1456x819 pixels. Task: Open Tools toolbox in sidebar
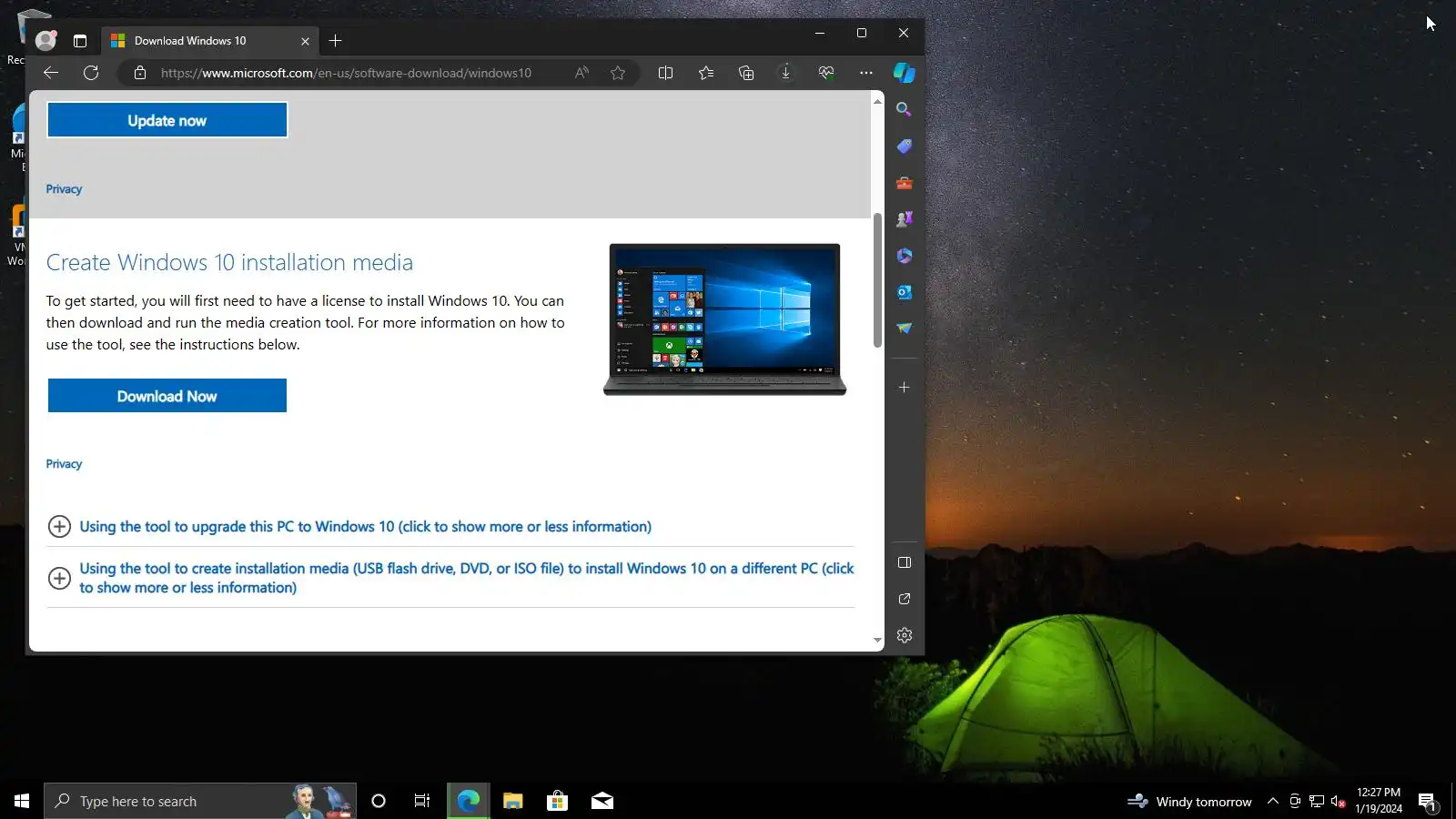[x=904, y=183]
